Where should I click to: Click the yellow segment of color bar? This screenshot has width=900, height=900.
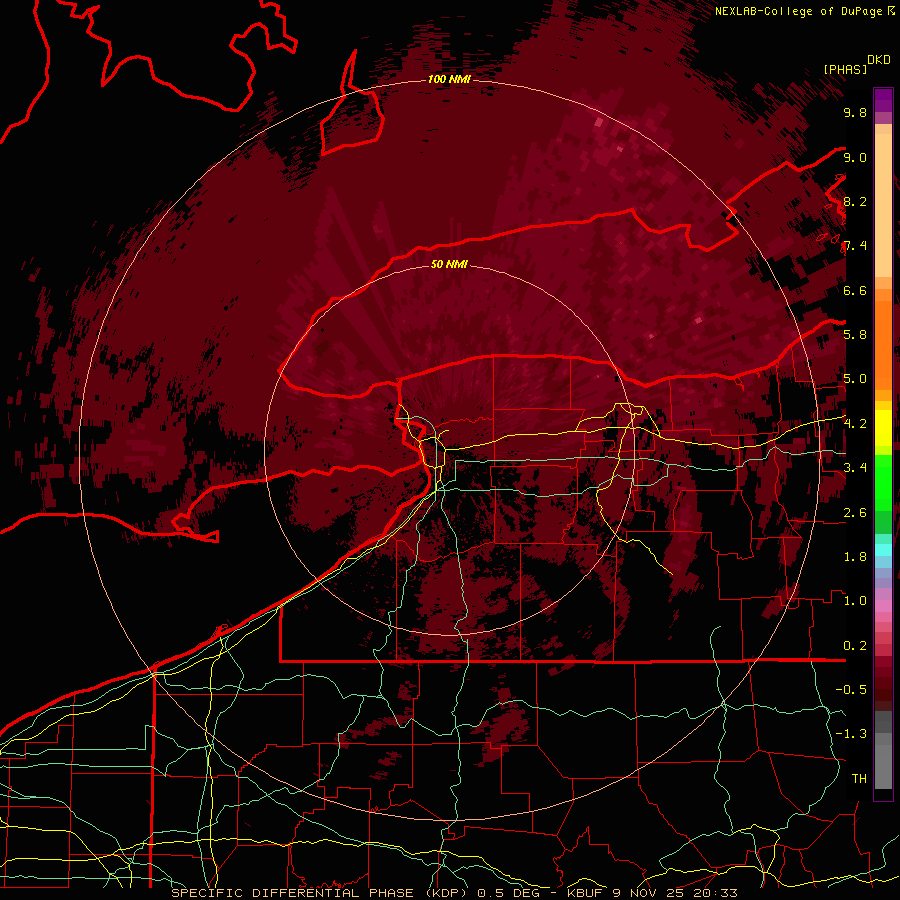[x=883, y=428]
